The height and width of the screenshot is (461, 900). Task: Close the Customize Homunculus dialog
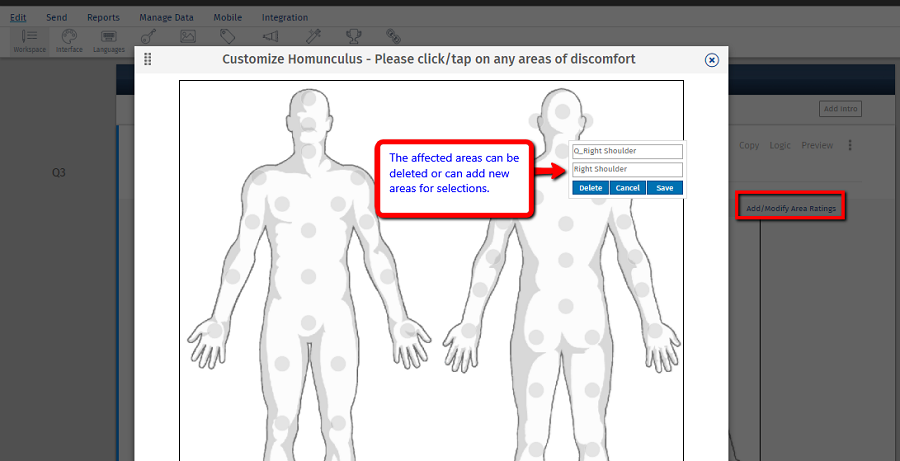(x=712, y=60)
